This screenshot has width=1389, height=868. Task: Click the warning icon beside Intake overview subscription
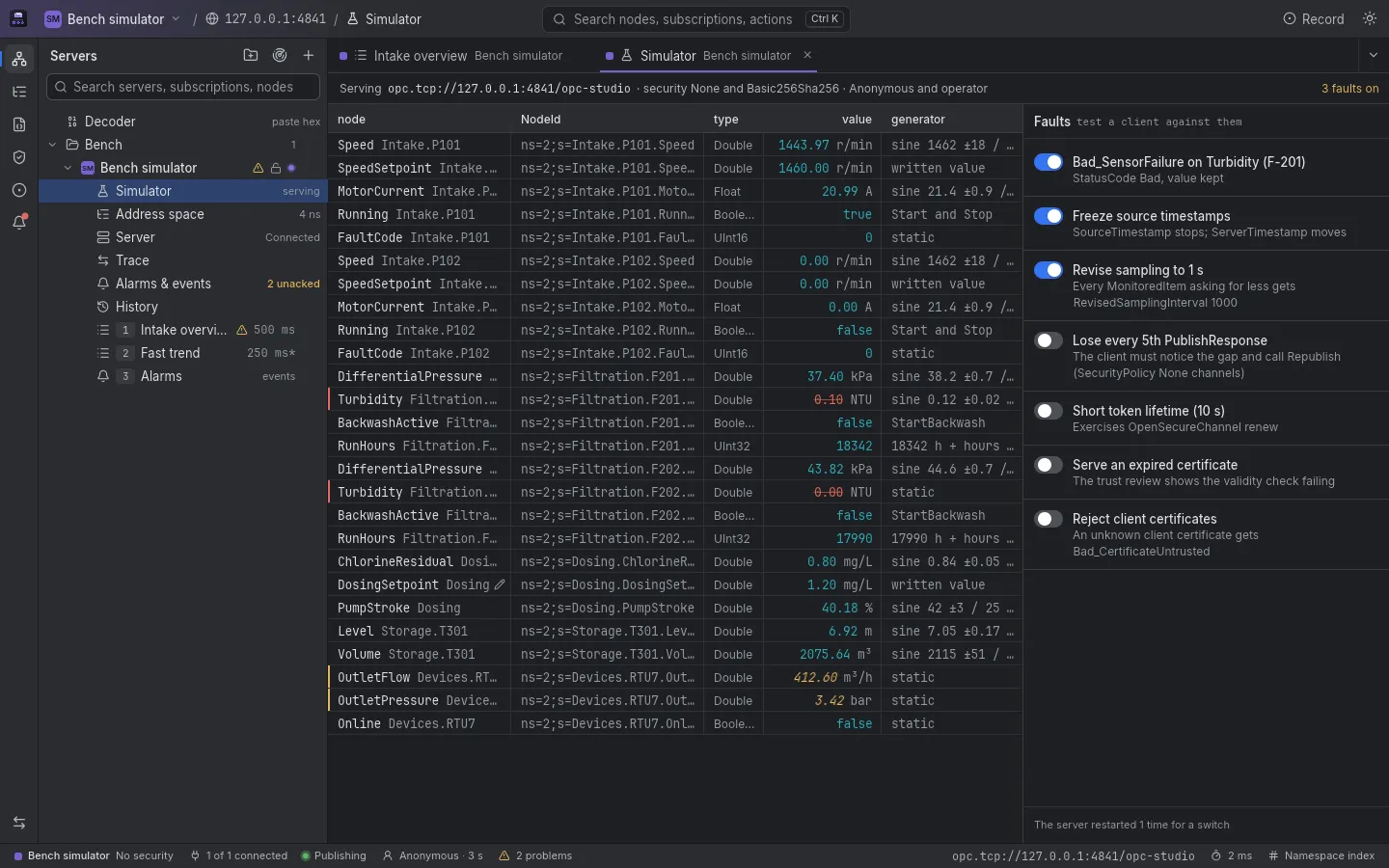[x=242, y=330]
